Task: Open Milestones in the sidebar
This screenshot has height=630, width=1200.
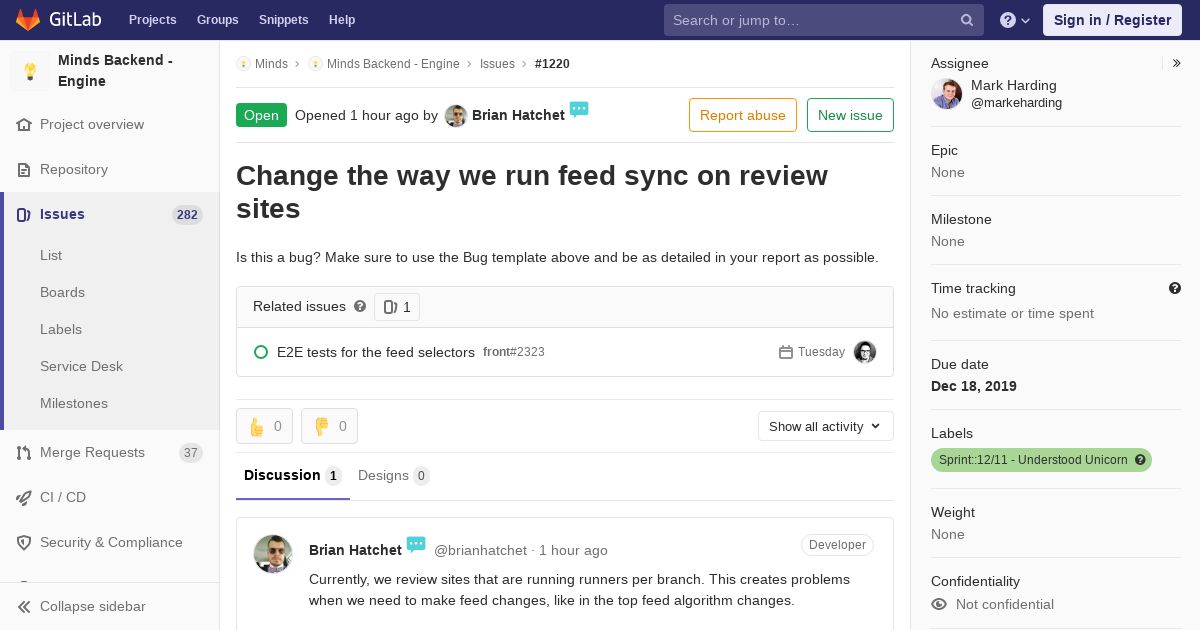Action: (x=74, y=404)
